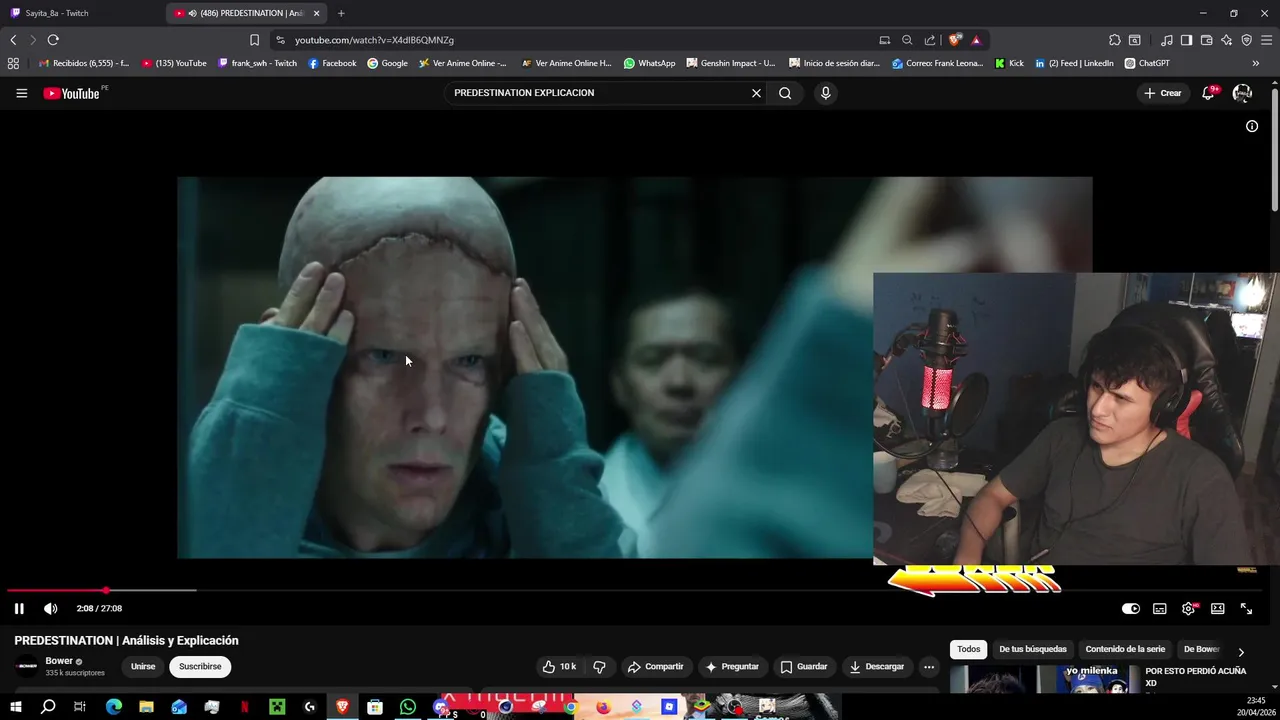Image resolution: width=1280 pixels, height=720 pixels.
Task: Open the Kick bookmark
Action: pos(1009,63)
